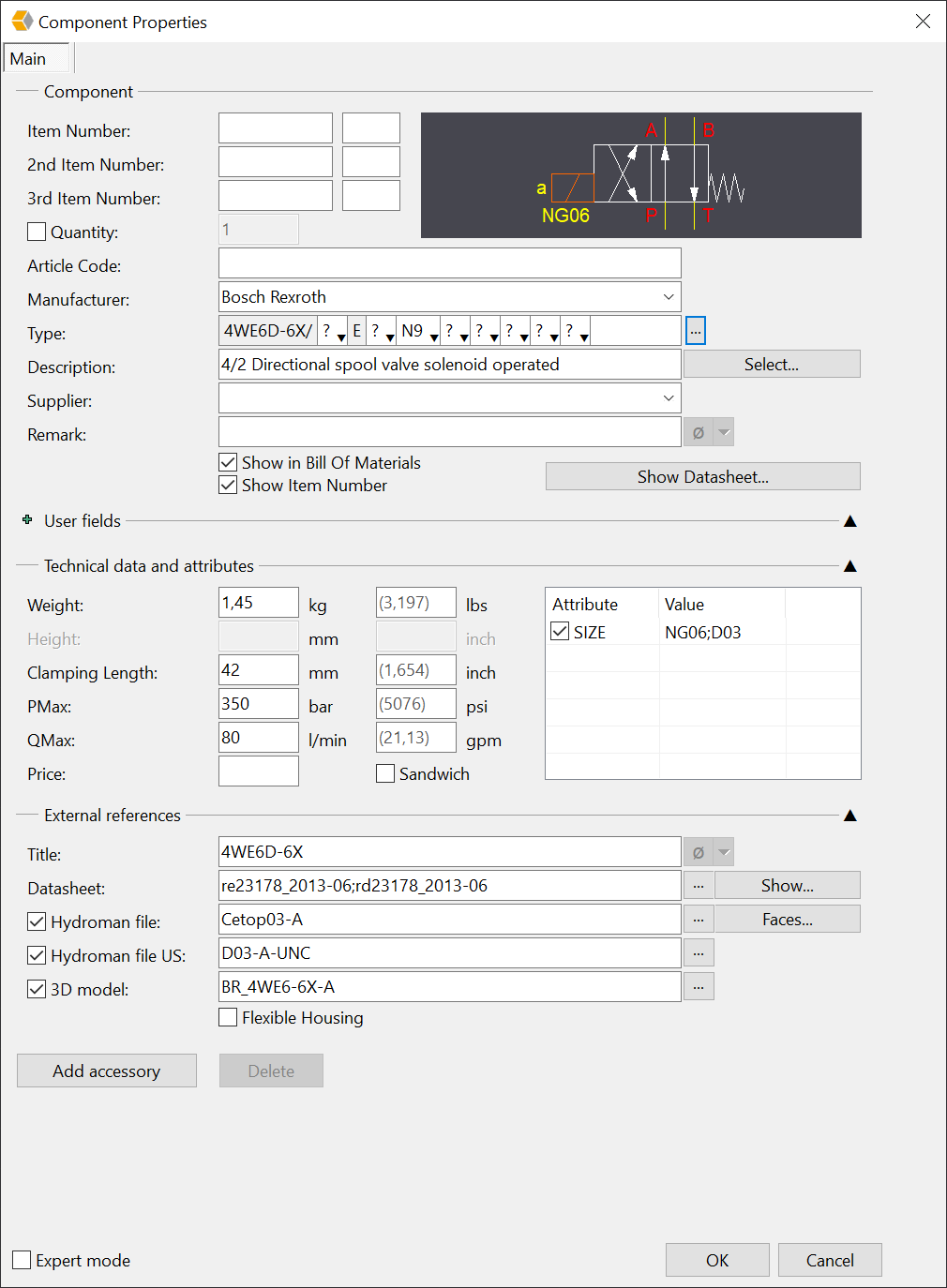The height and width of the screenshot is (1288, 947).
Task: Click the Select button next to Description
Action: (771, 364)
